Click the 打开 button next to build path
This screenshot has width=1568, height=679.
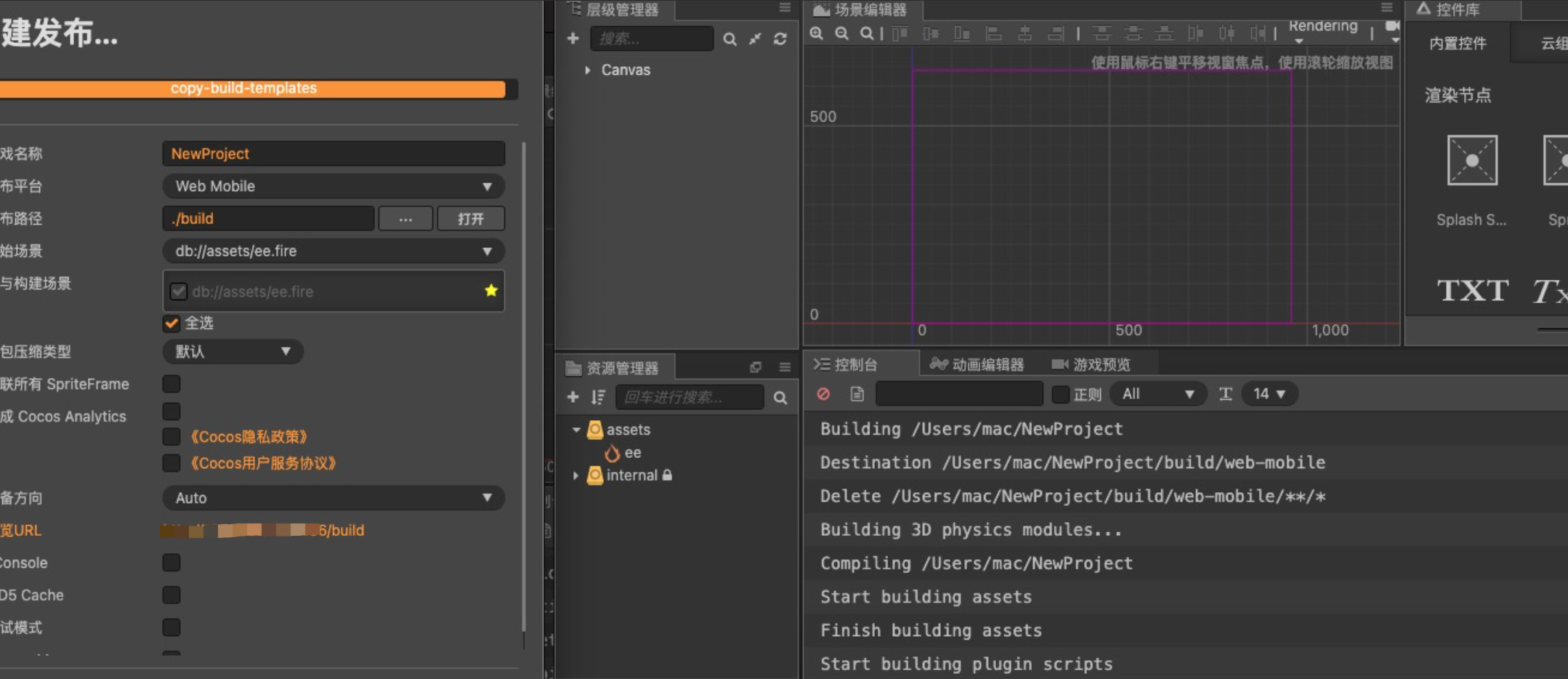(x=470, y=219)
